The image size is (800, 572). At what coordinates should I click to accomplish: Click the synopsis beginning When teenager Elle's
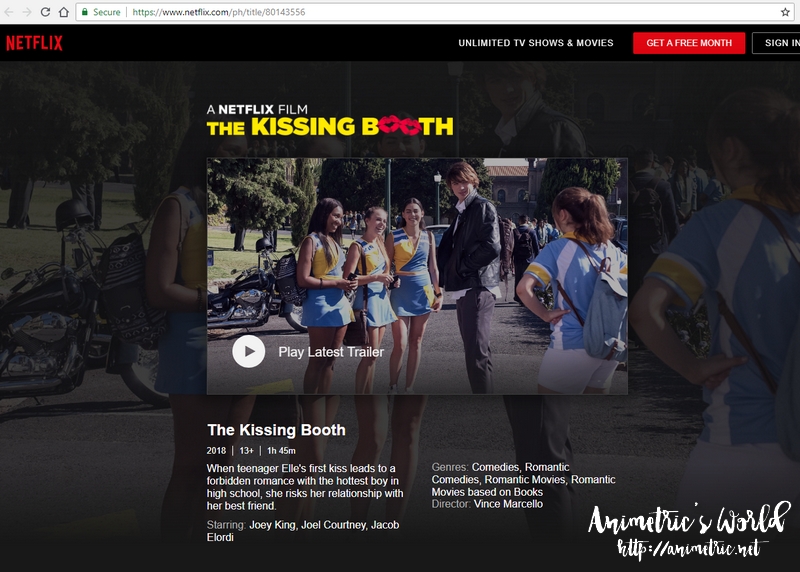click(305, 487)
